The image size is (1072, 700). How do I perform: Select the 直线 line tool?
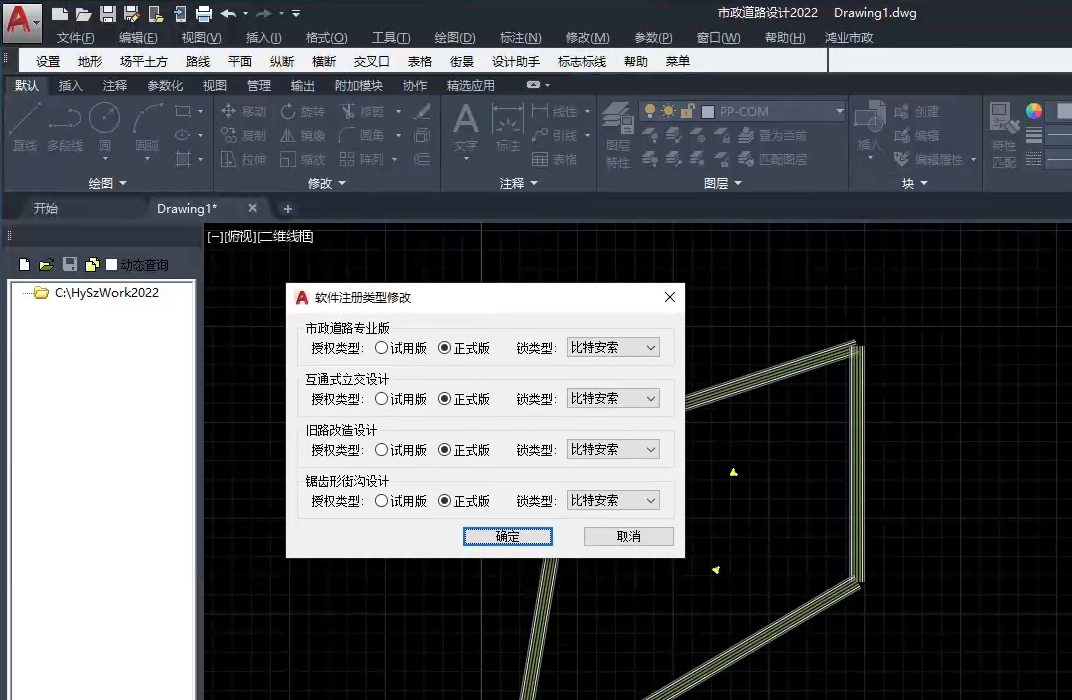(25, 127)
